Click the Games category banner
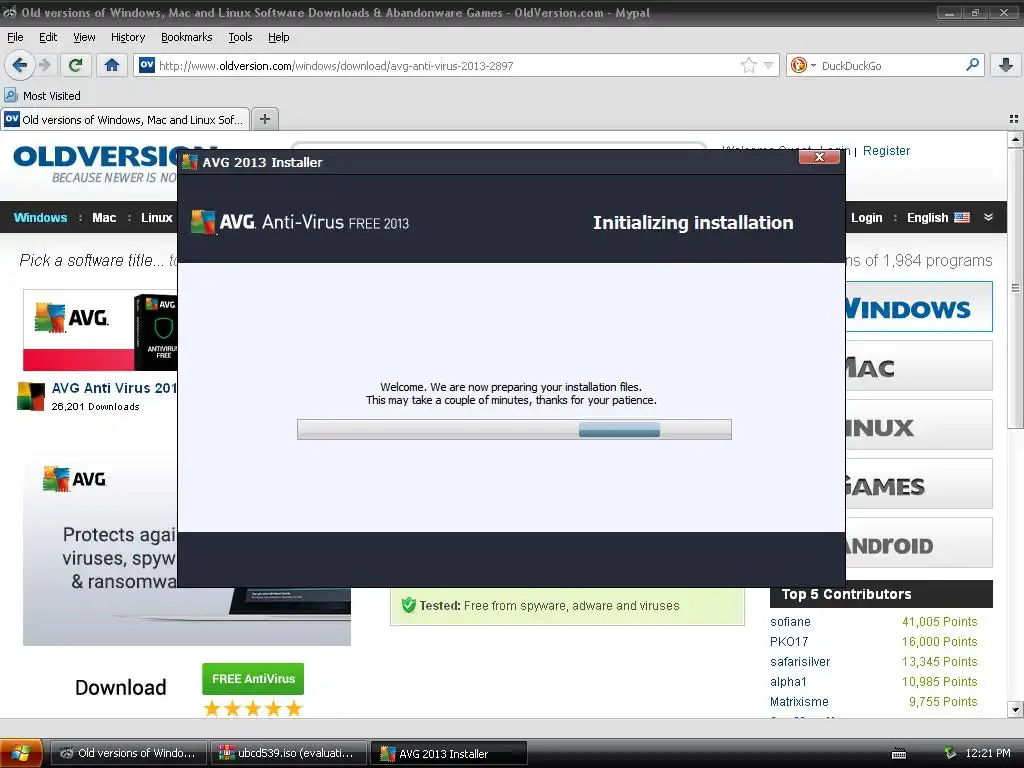The width and height of the screenshot is (1024, 768). [920, 484]
